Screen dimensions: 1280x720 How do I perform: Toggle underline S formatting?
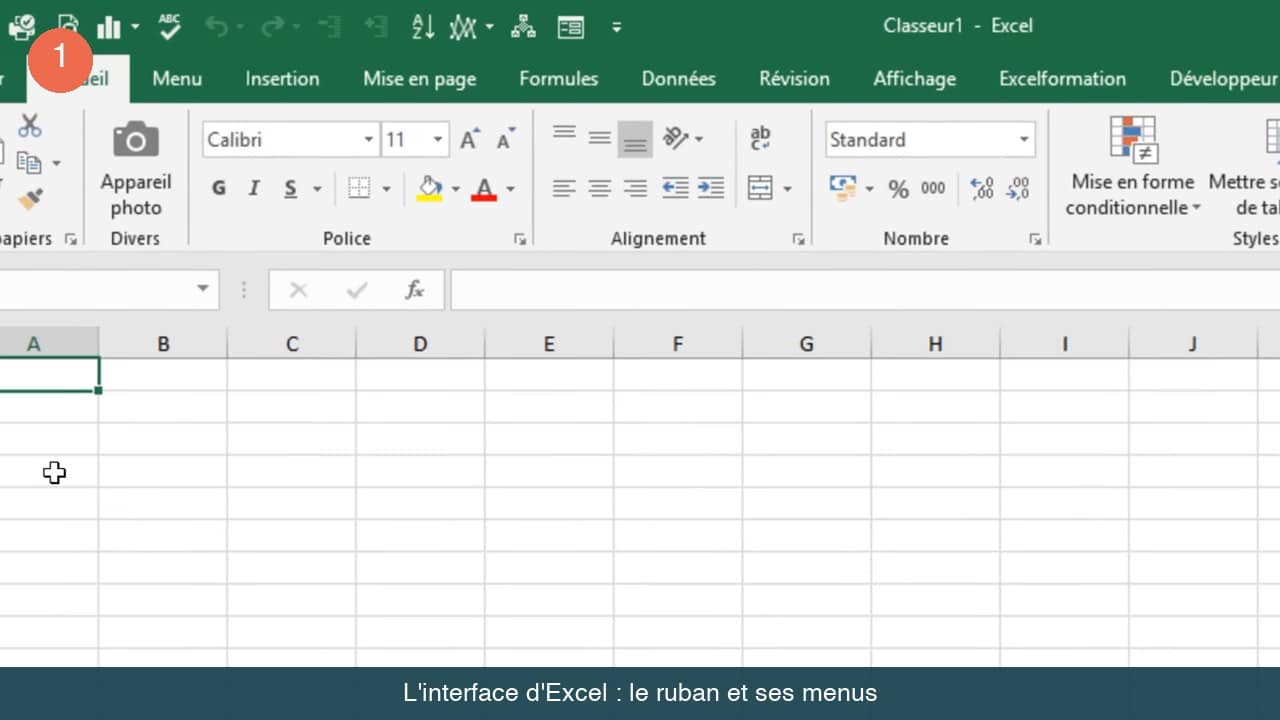[x=290, y=188]
